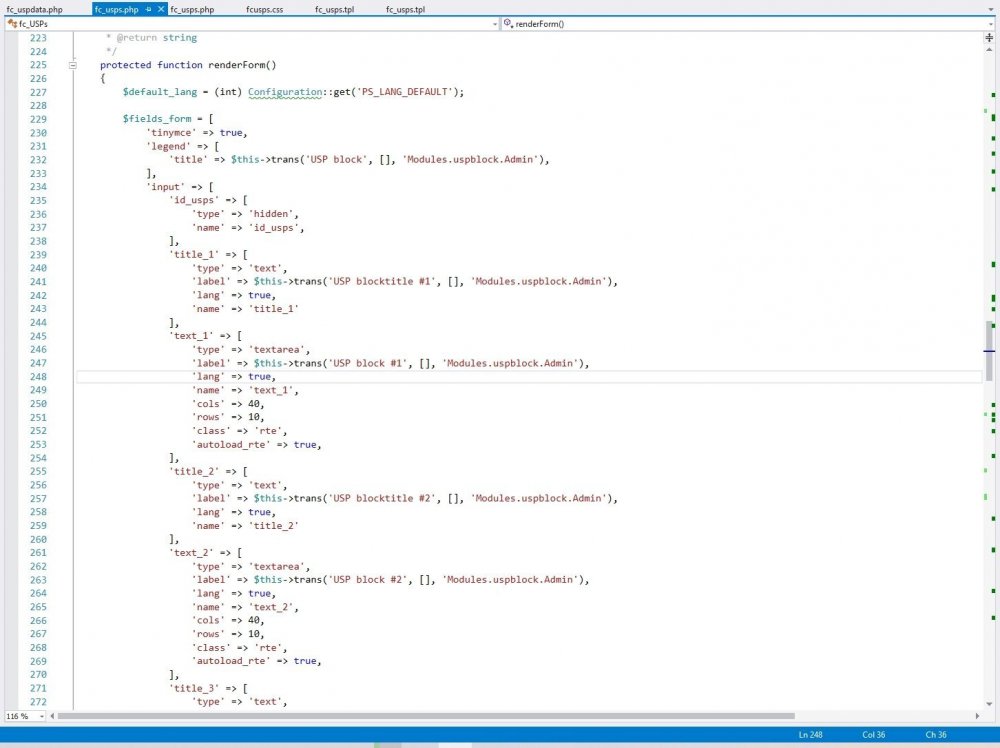Image resolution: width=1000 pixels, height=748 pixels.
Task: Click the left arrow of horizontal scrollbar
Action: pyautogui.click(x=51, y=716)
